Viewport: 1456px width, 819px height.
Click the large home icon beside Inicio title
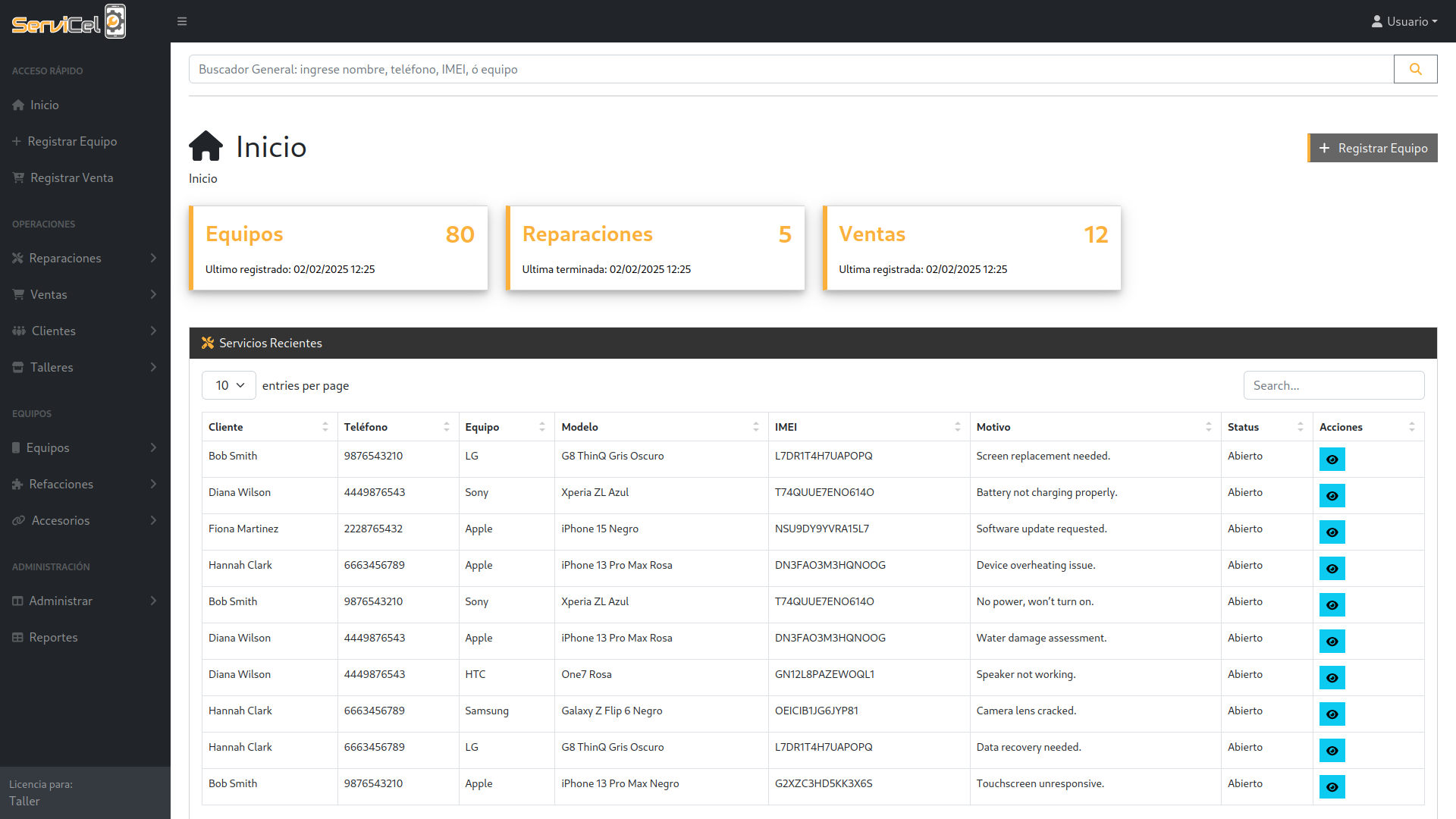[206, 146]
